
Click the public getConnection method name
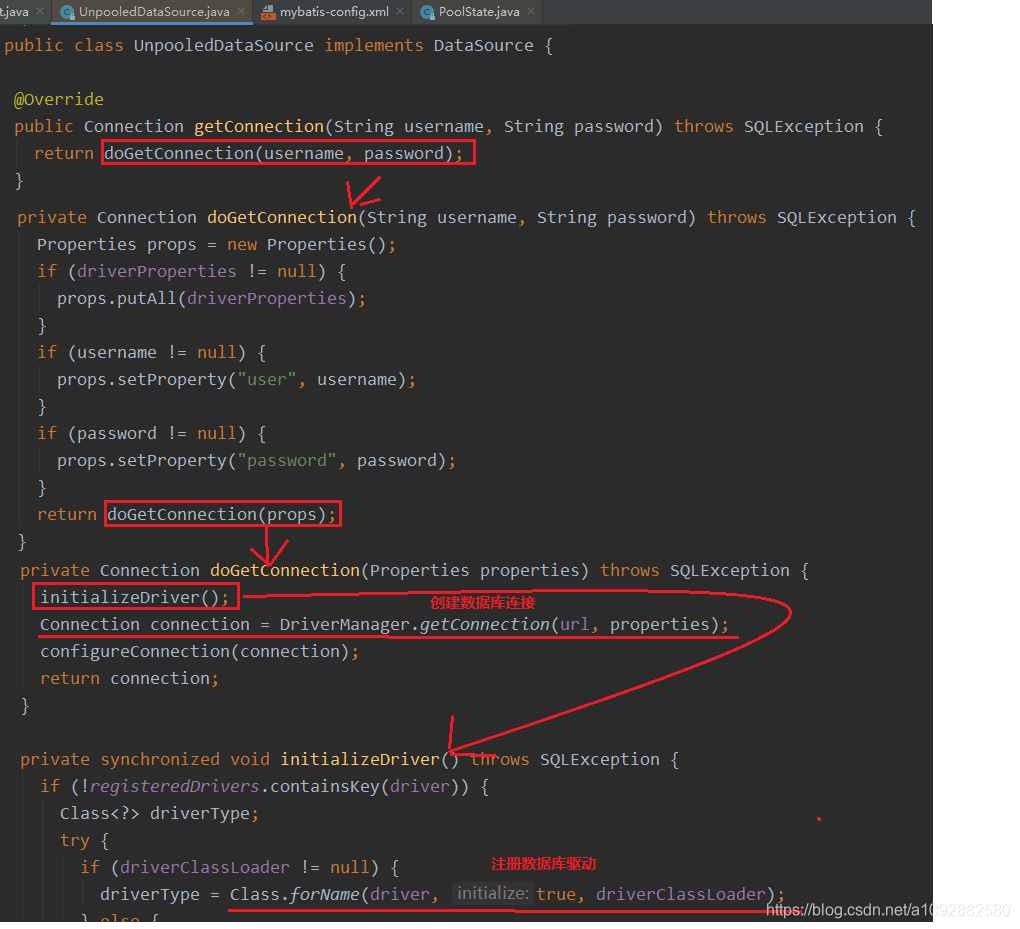click(259, 126)
